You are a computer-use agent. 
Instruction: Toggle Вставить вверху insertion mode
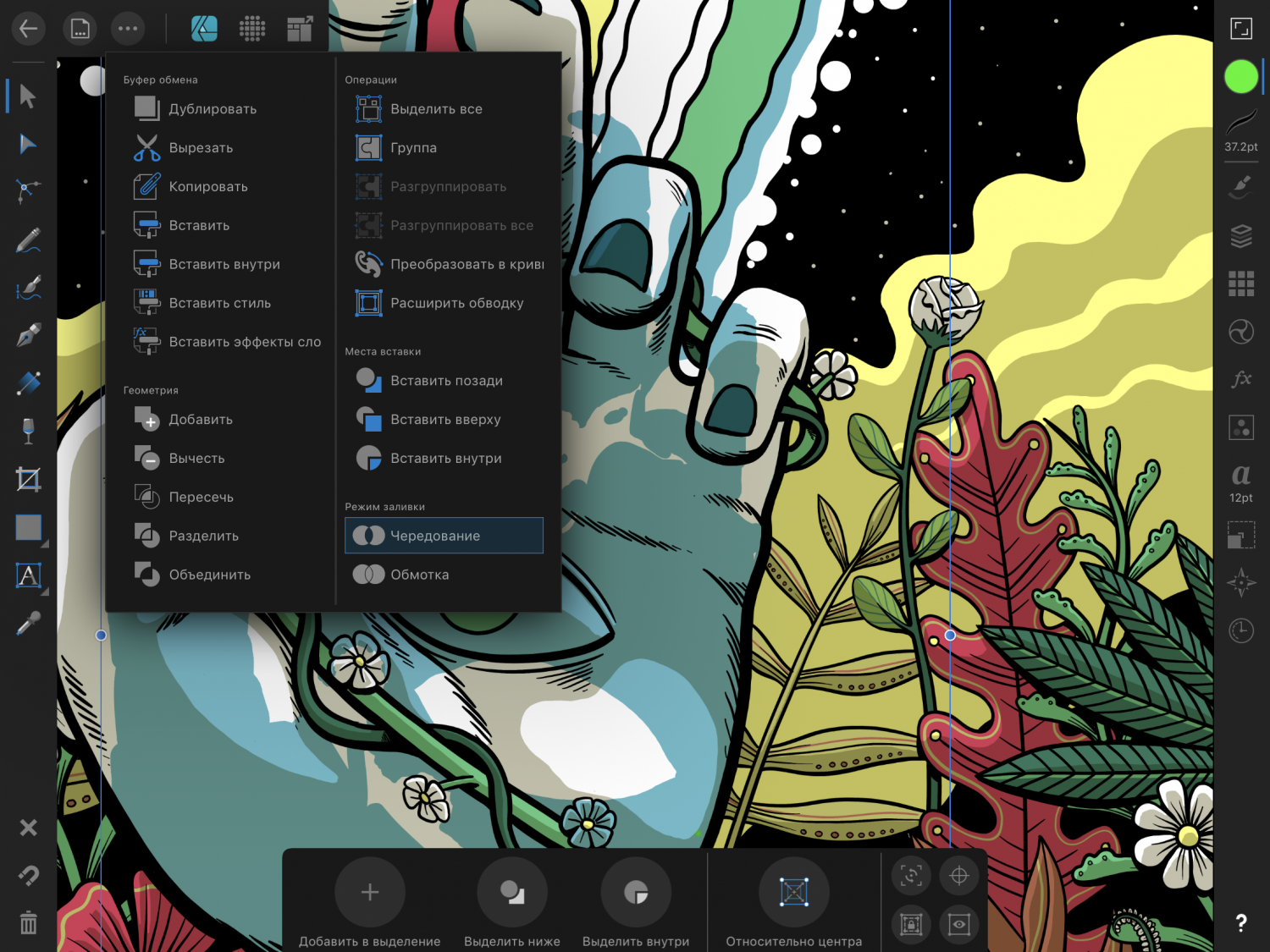point(444,419)
